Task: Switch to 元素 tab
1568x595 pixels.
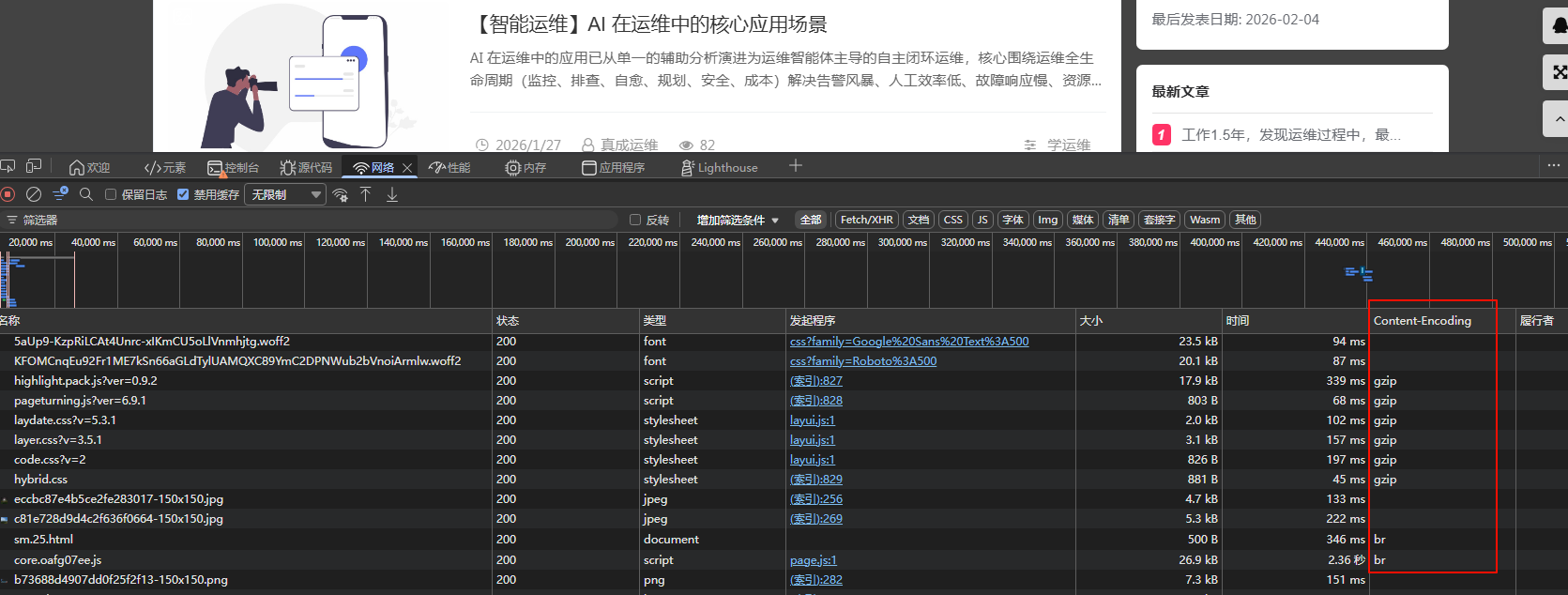Action: [x=165, y=168]
